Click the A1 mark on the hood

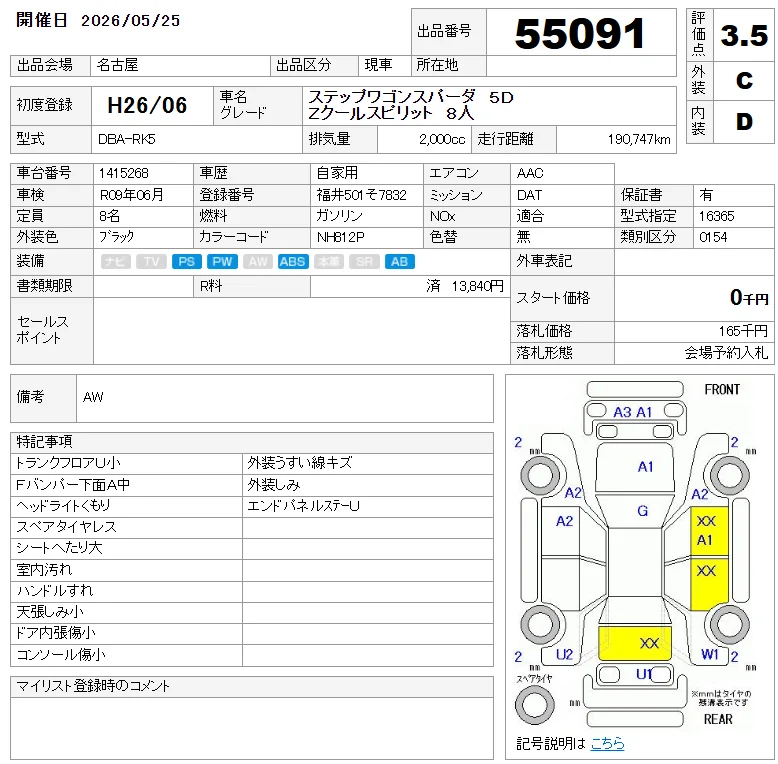645,466
